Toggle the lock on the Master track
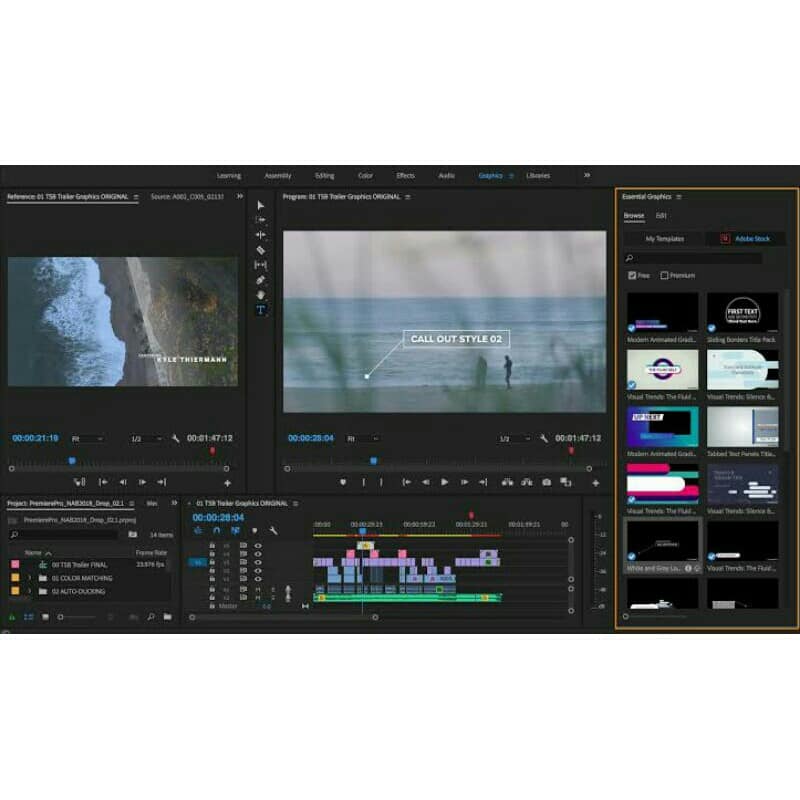The height and width of the screenshot is (800, 800). tap(212, 606)
